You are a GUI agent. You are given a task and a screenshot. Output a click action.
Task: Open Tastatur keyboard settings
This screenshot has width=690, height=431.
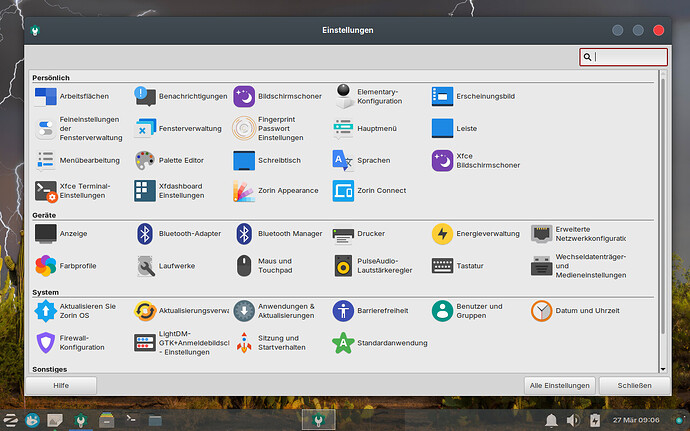[458, 266]
